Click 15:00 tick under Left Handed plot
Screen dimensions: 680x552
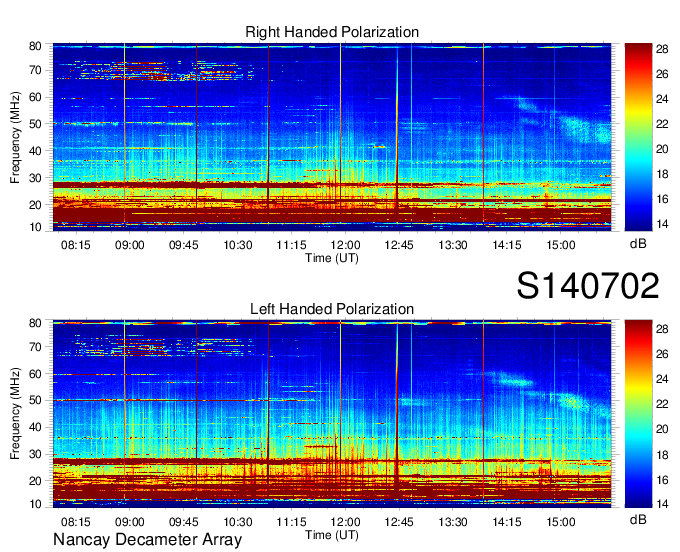(560, 522)
